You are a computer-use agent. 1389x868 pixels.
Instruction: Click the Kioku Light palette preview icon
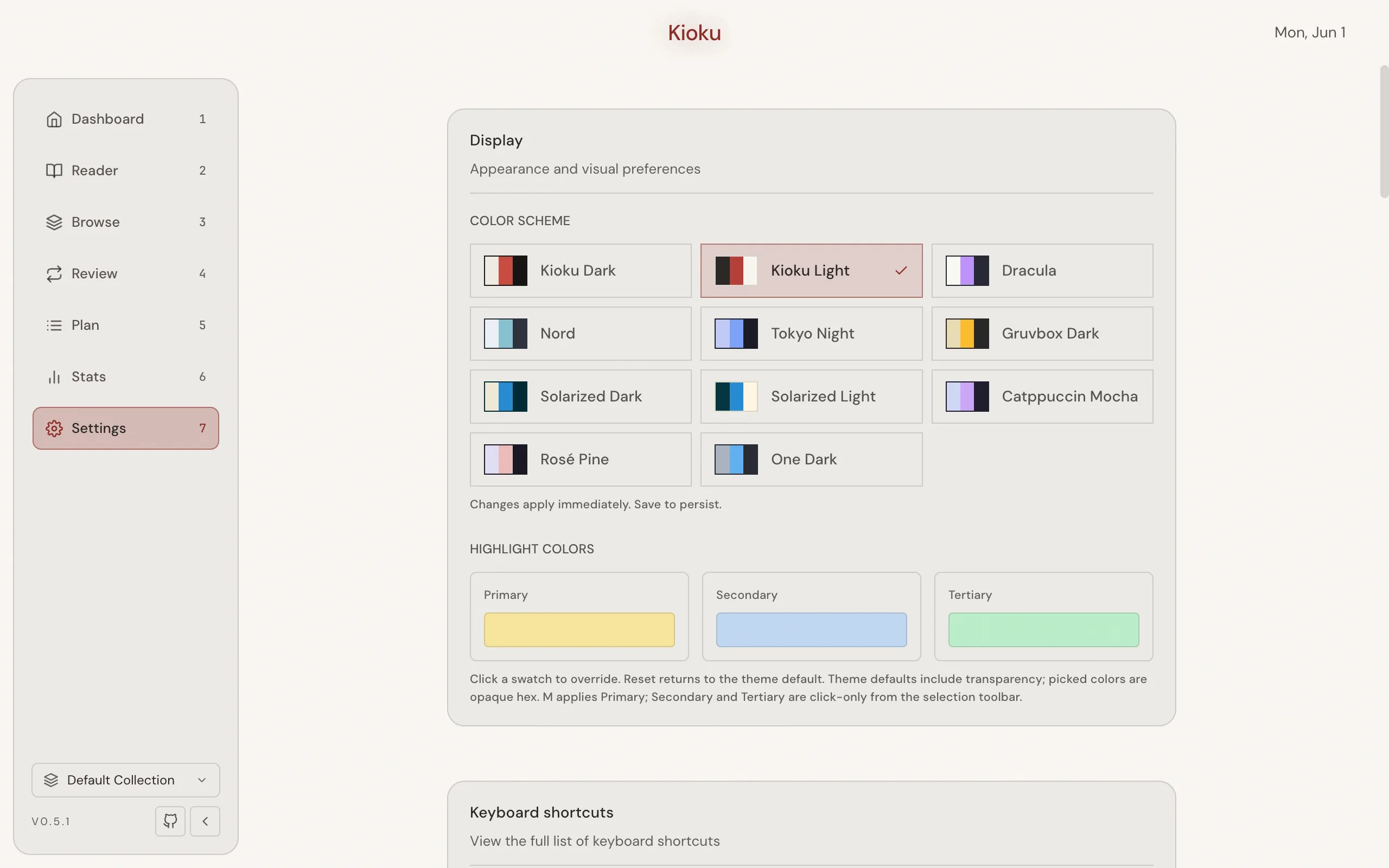(x=736, y=270)
